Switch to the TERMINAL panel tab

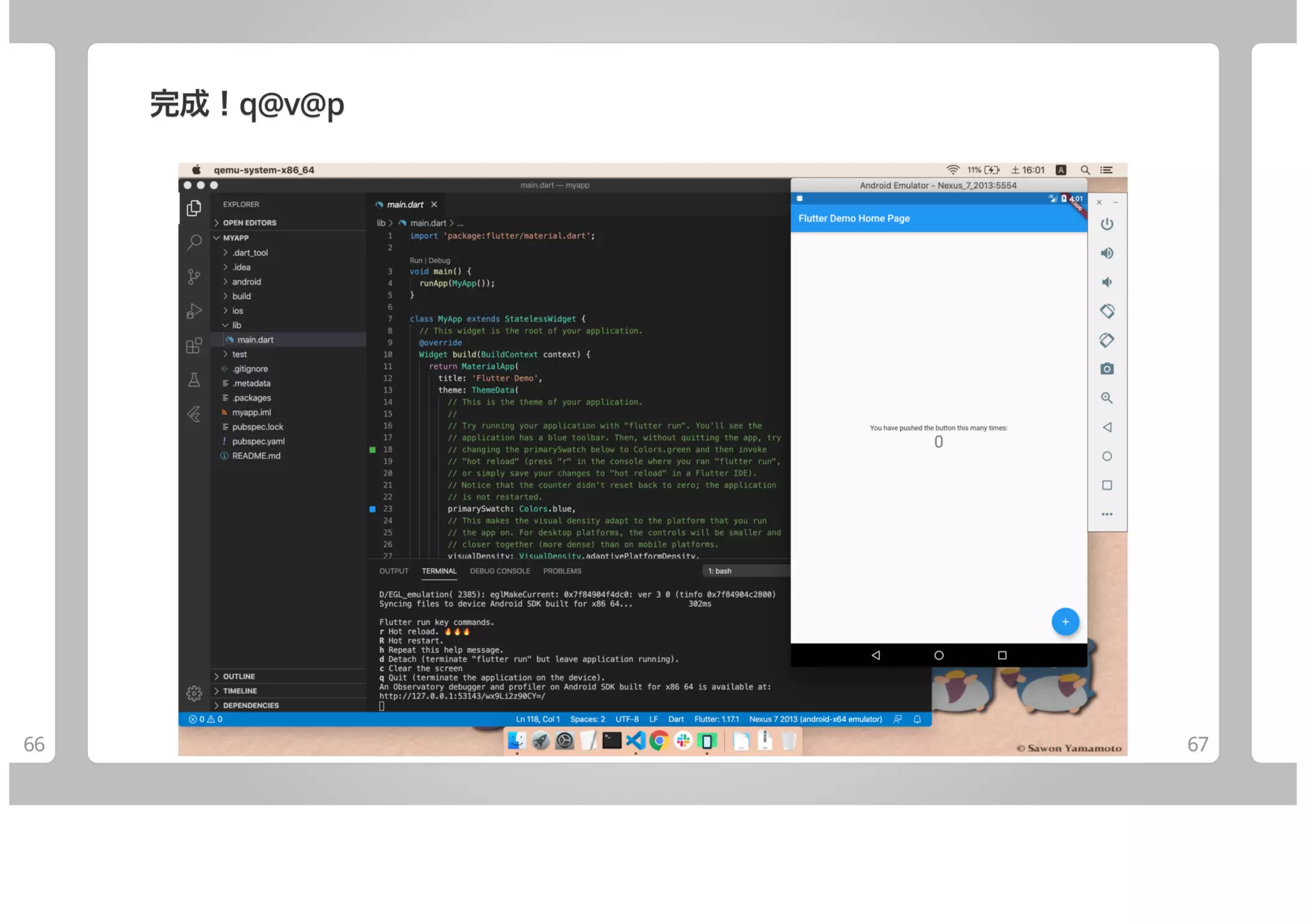[439, 571]
